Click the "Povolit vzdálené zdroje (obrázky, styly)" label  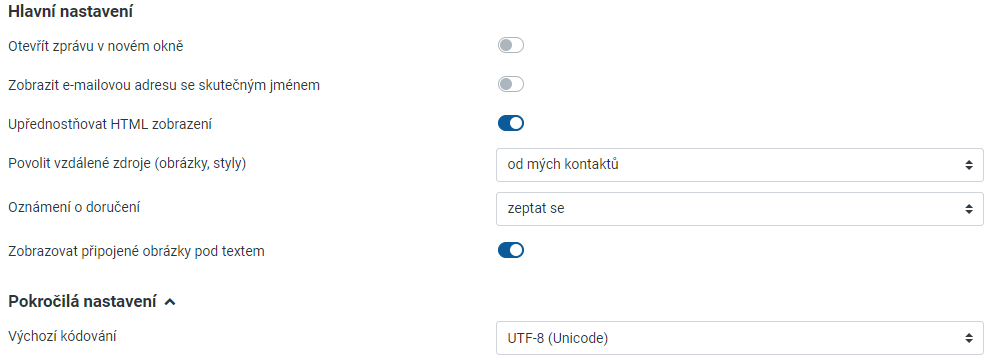point(127,164)
